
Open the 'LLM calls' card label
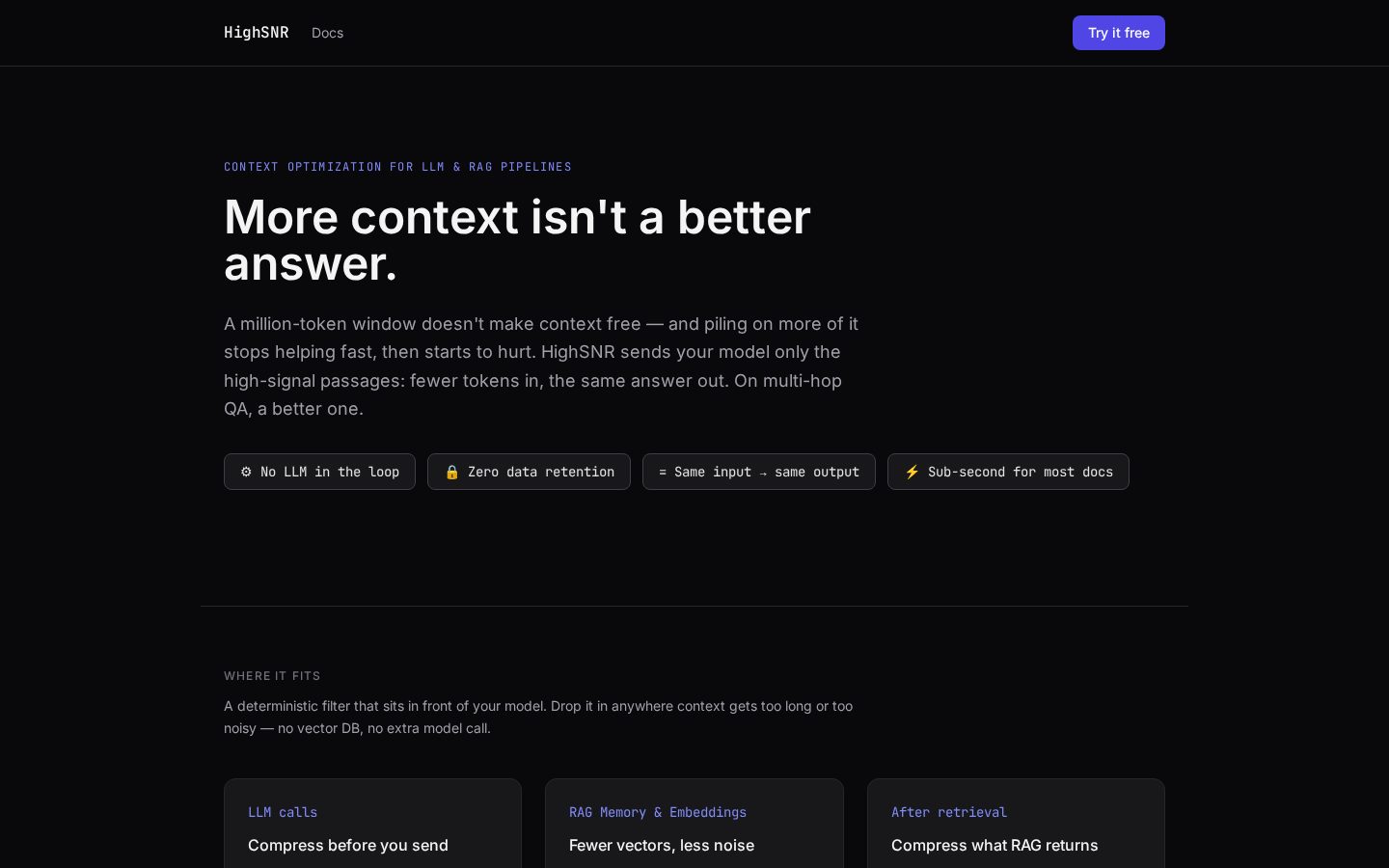pos(283,812)
